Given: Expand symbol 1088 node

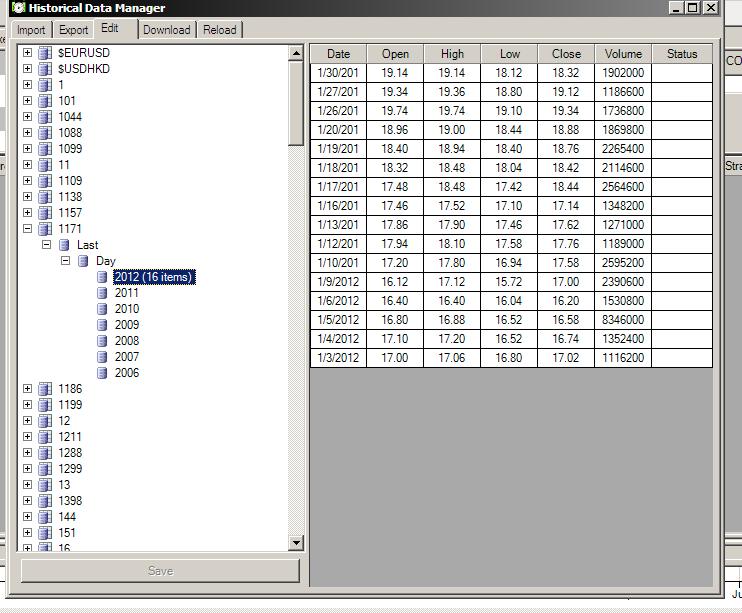Looking at the screenshot, I should click(x=27, y=133).
